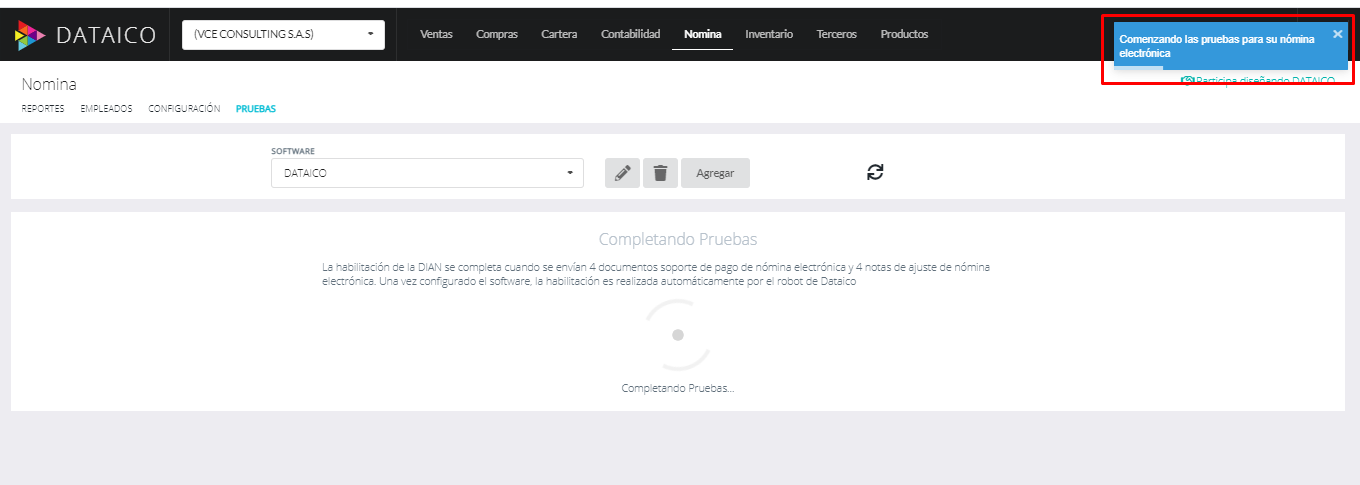
Task: Open the Contabilidad menu
Action: point(630,34)
